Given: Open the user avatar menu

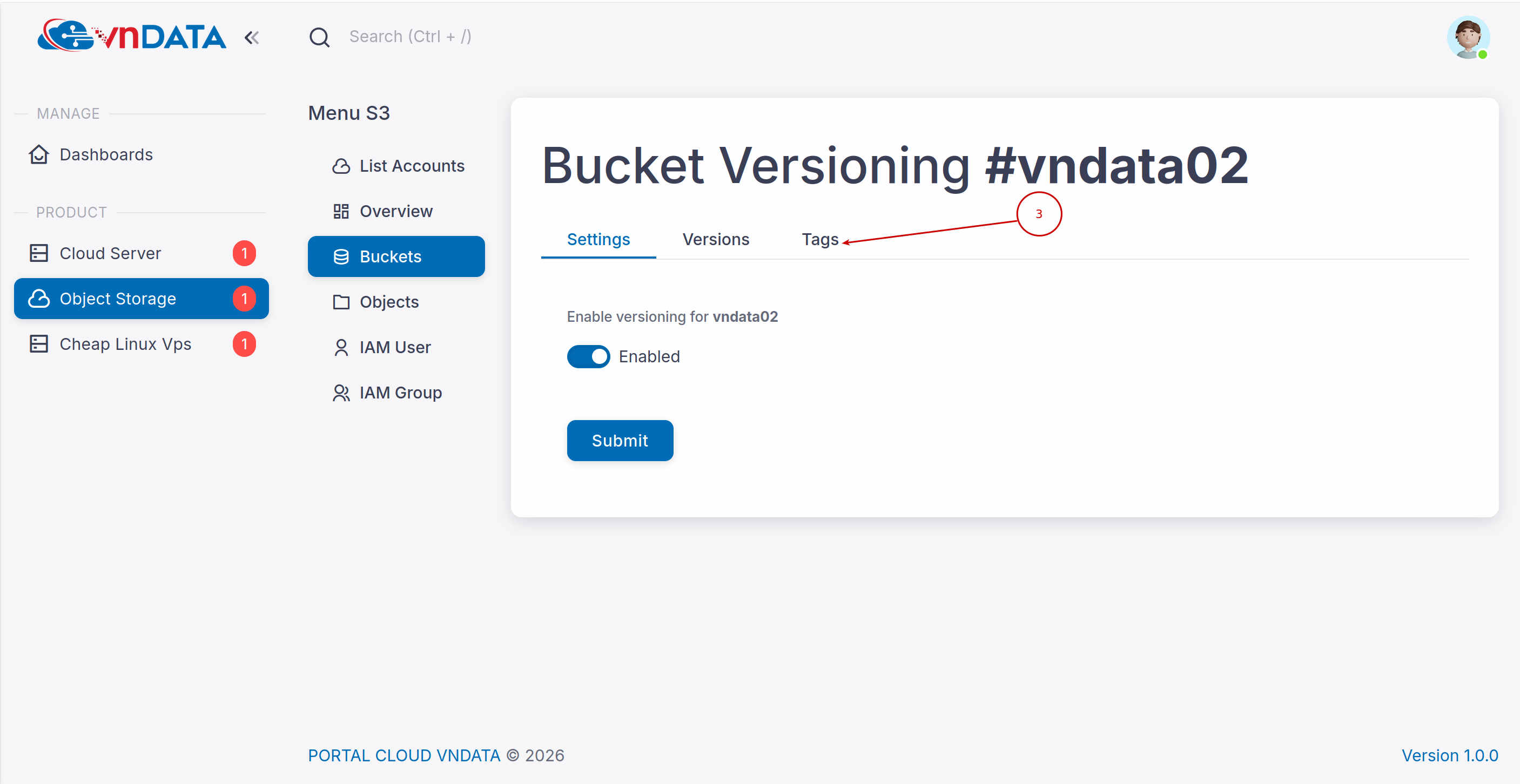Looking at the screenshot, I should 1468,38.
